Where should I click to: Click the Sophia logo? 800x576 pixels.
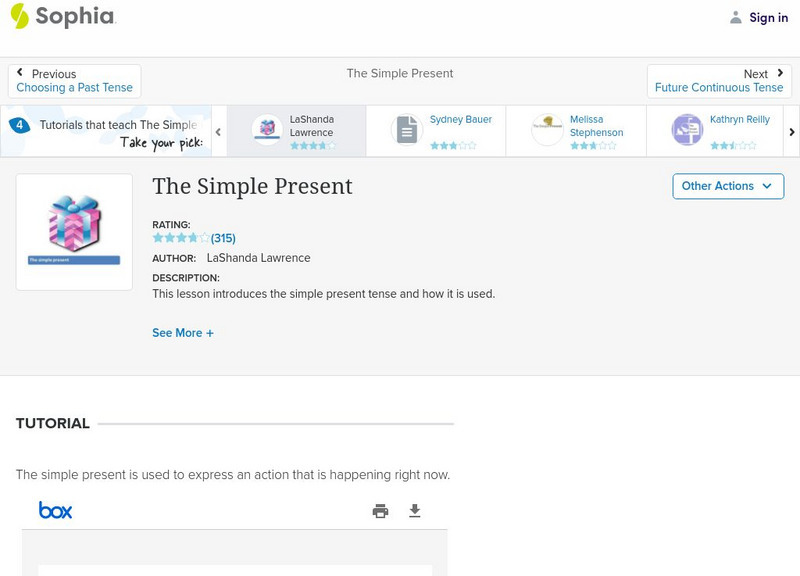[x=62, y=17]
